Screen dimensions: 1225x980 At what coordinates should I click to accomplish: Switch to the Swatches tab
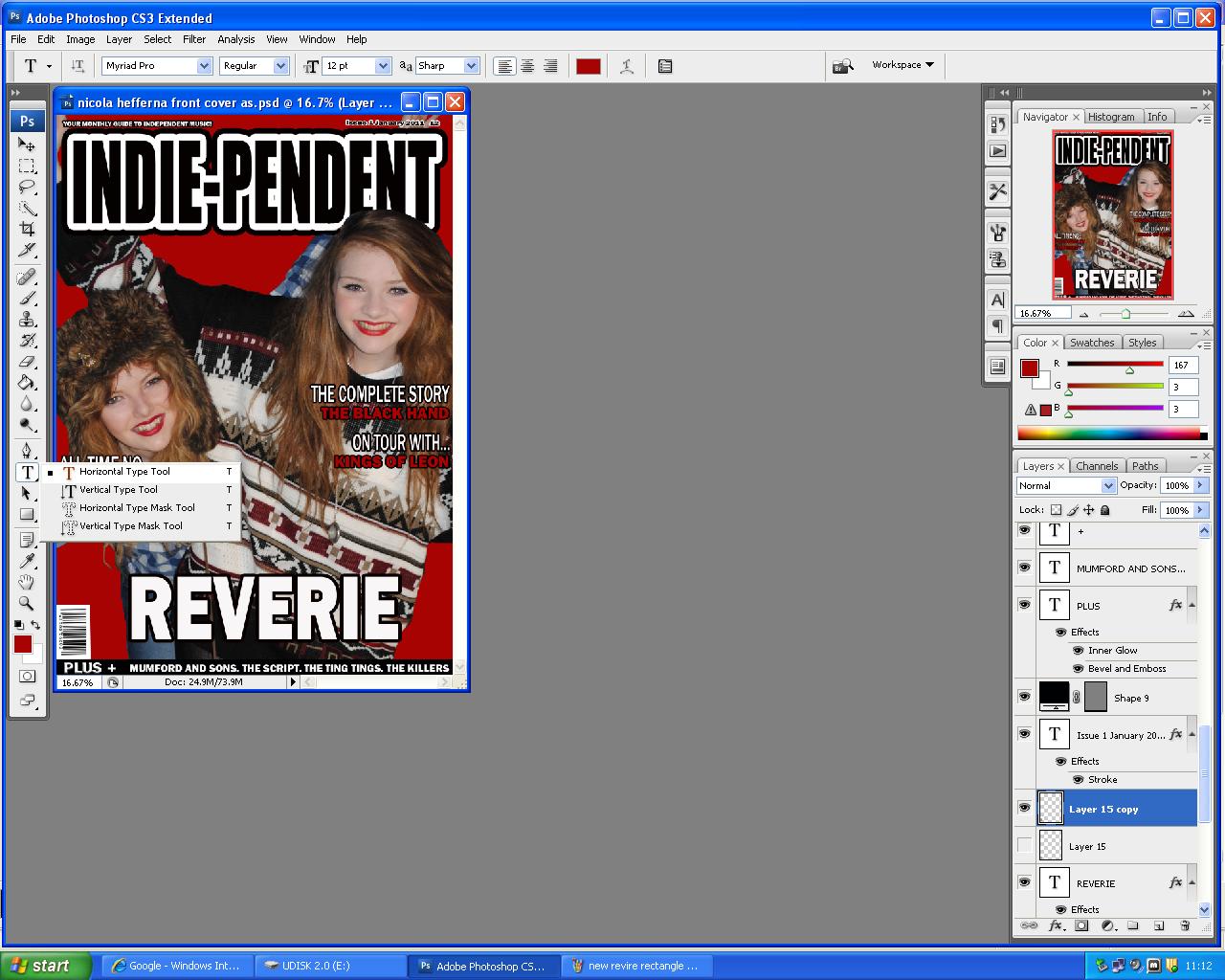coord(1092,343)
